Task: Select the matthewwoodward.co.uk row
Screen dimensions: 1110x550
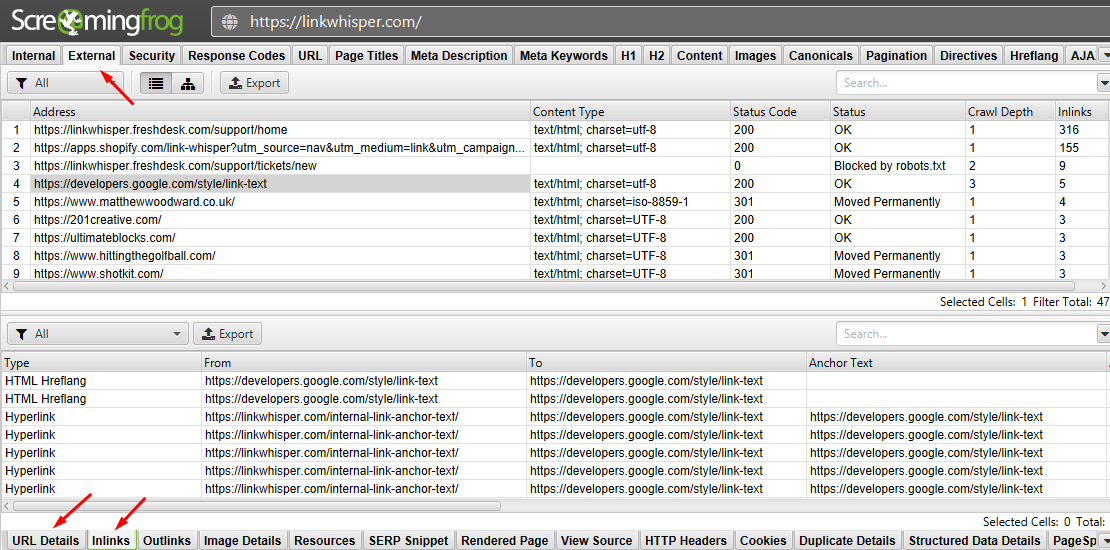Action: (555, 202)
